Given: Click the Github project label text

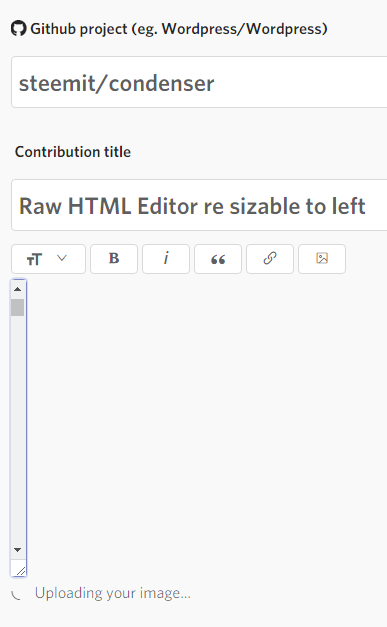Looking at the screenshot, I should [x=179, y=29].
